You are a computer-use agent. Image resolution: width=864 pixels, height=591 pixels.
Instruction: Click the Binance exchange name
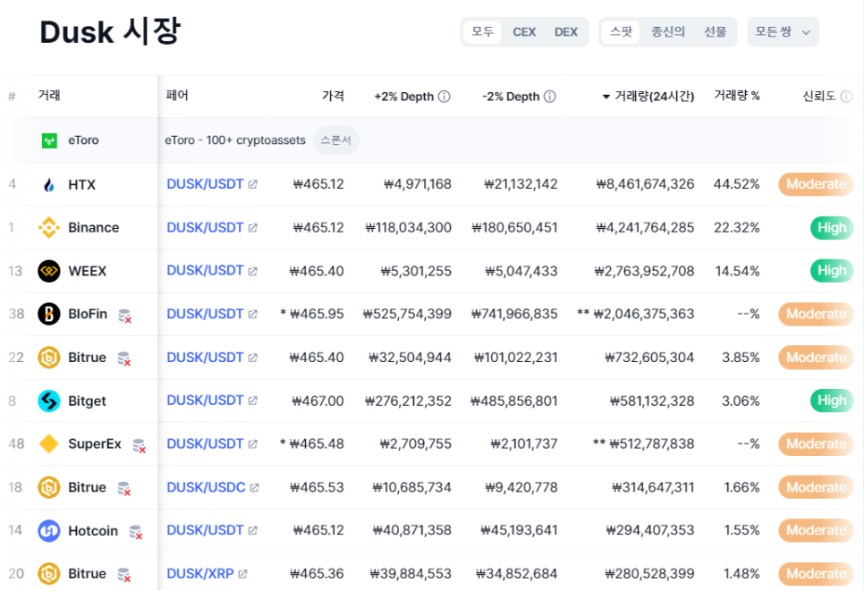point(94,227)
